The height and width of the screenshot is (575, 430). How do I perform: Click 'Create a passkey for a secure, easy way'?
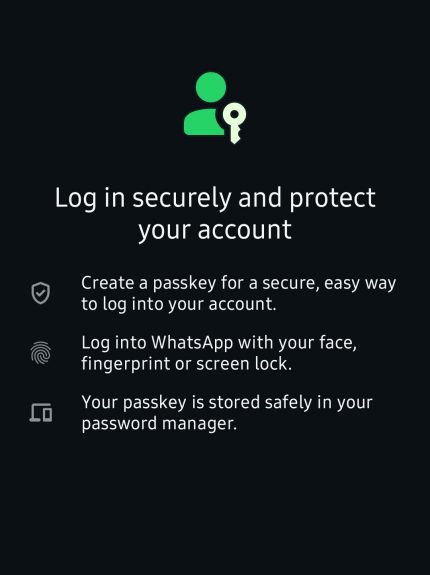[x=239, y=283]
